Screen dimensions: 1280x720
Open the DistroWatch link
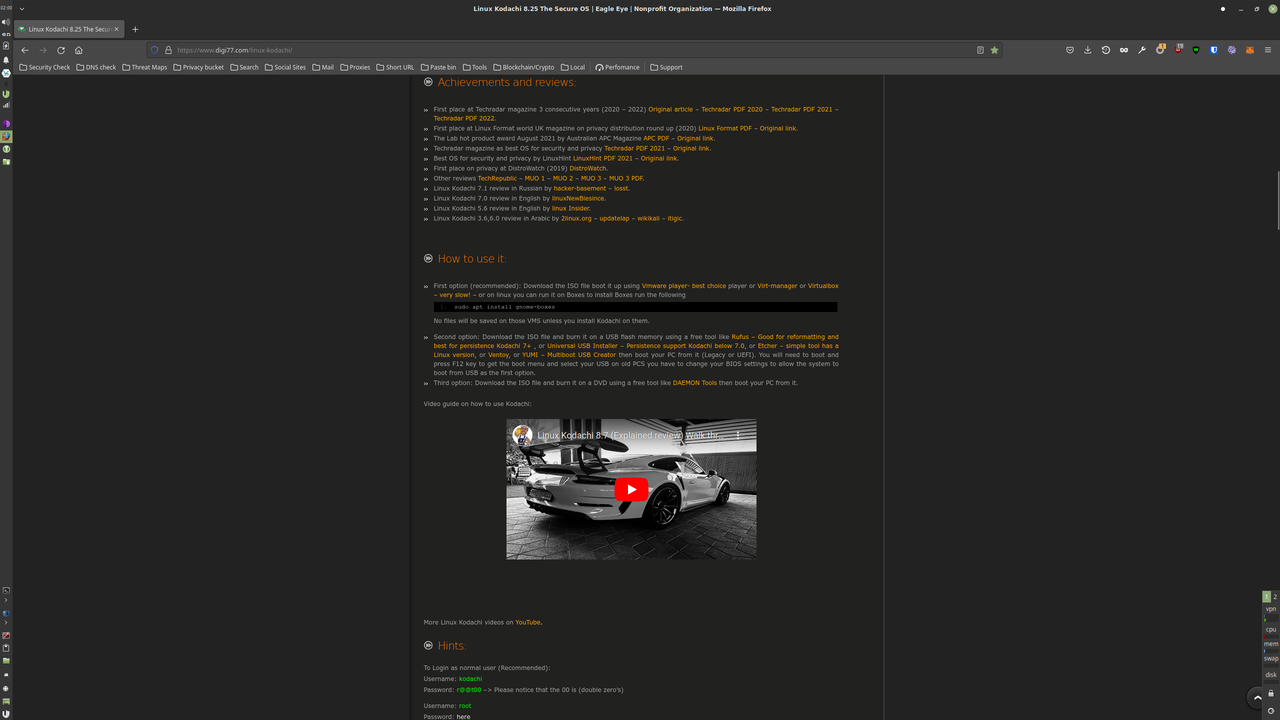click(588, 168)
